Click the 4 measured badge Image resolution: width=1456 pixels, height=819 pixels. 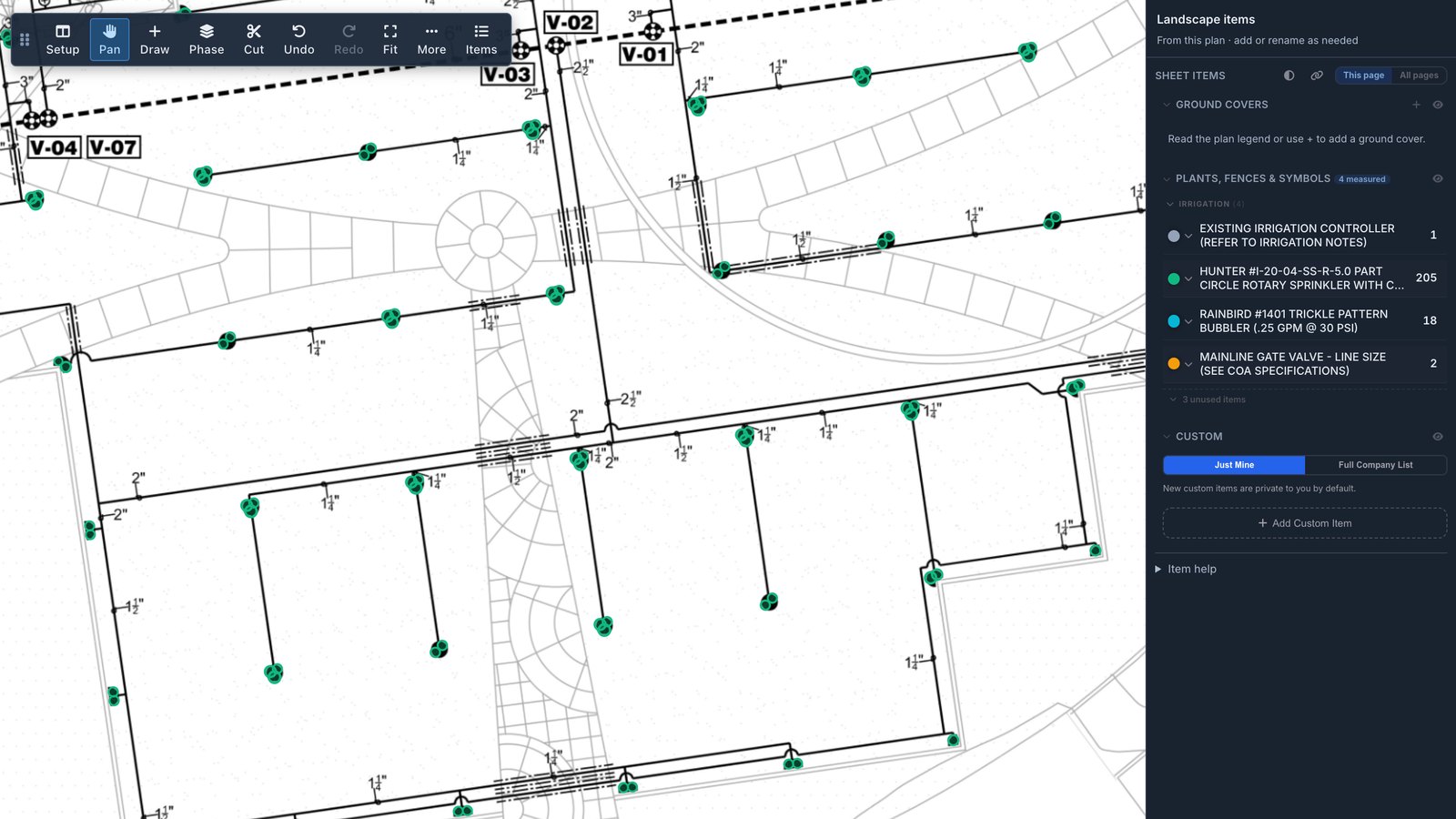click(x=1362, y=179)
